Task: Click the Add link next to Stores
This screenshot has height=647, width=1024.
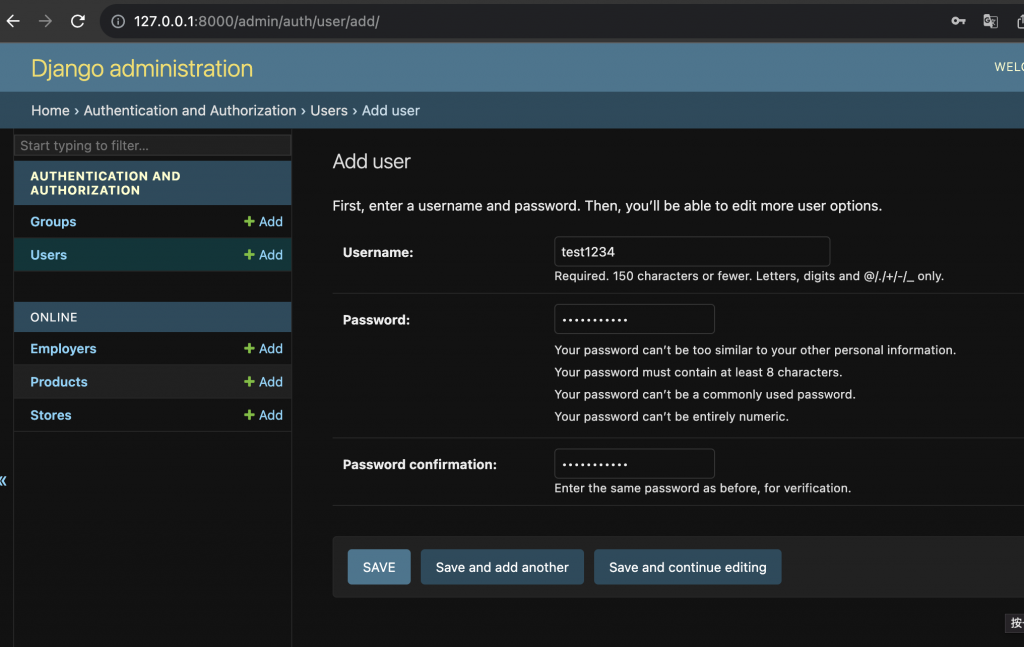Action: pos(263,415)
